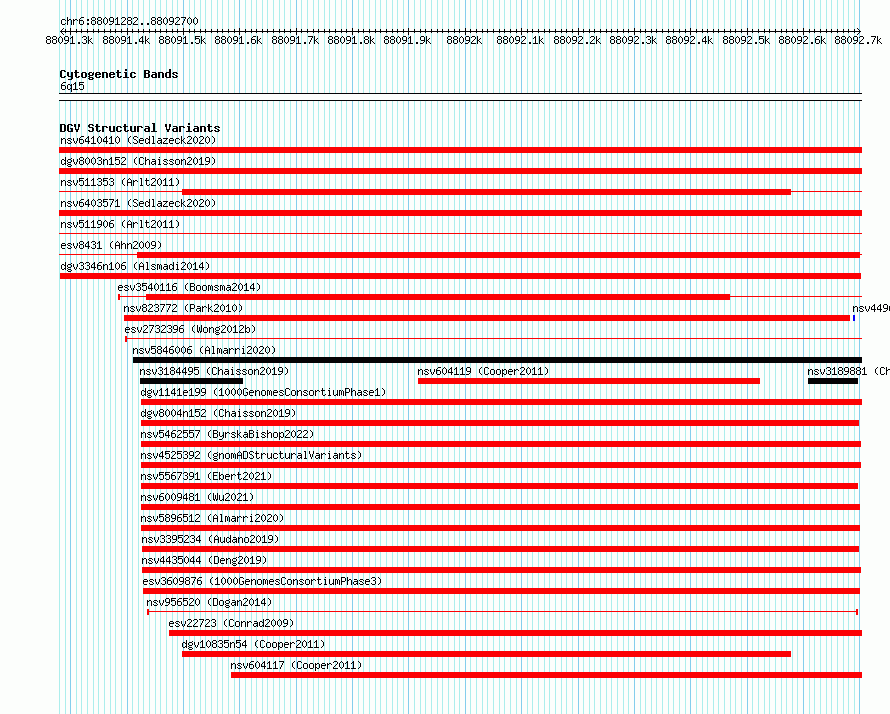The image size is (890, 714).
Task: Click nsv6403571 (Sedlazeck2020) variant label
Action: (138, 203)
